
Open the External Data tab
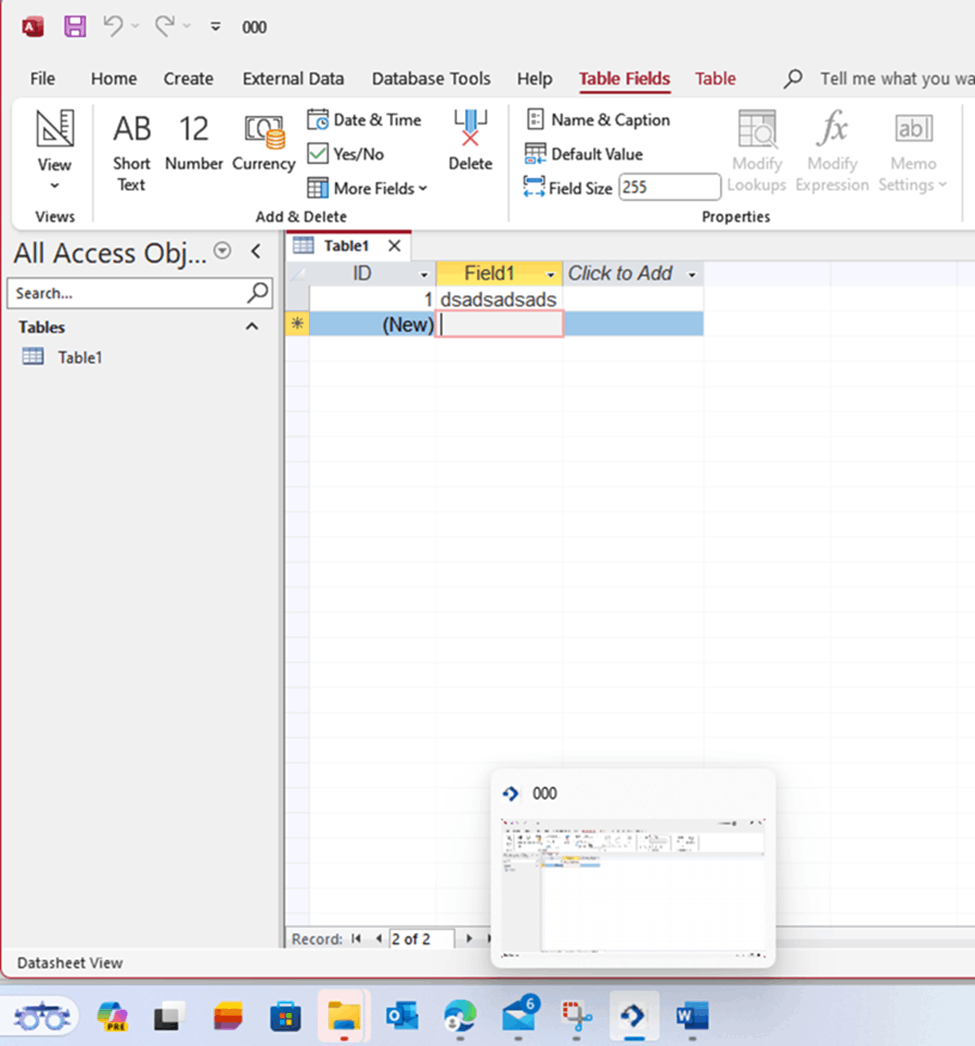293,79
